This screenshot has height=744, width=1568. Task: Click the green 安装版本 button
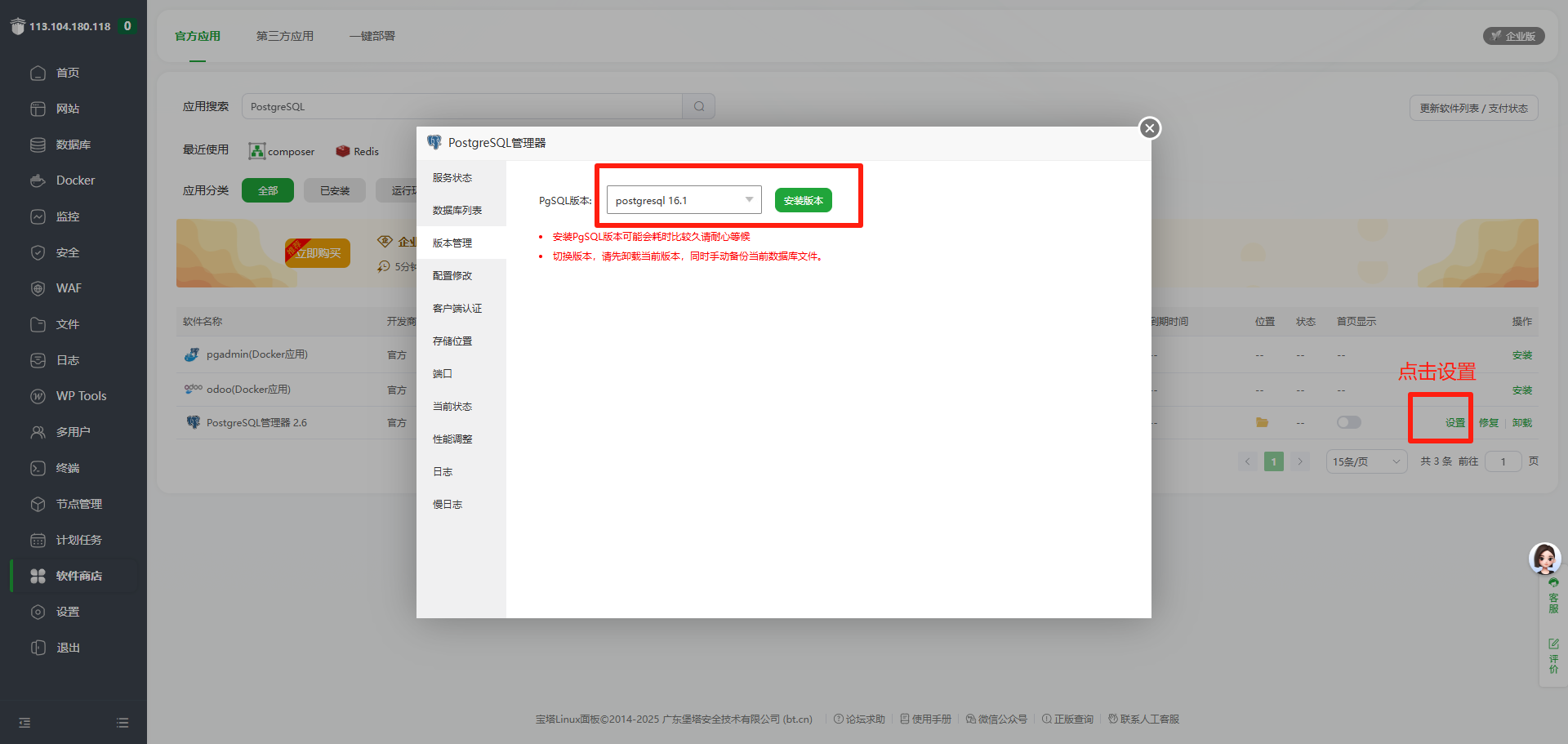[x=803, y=200]
